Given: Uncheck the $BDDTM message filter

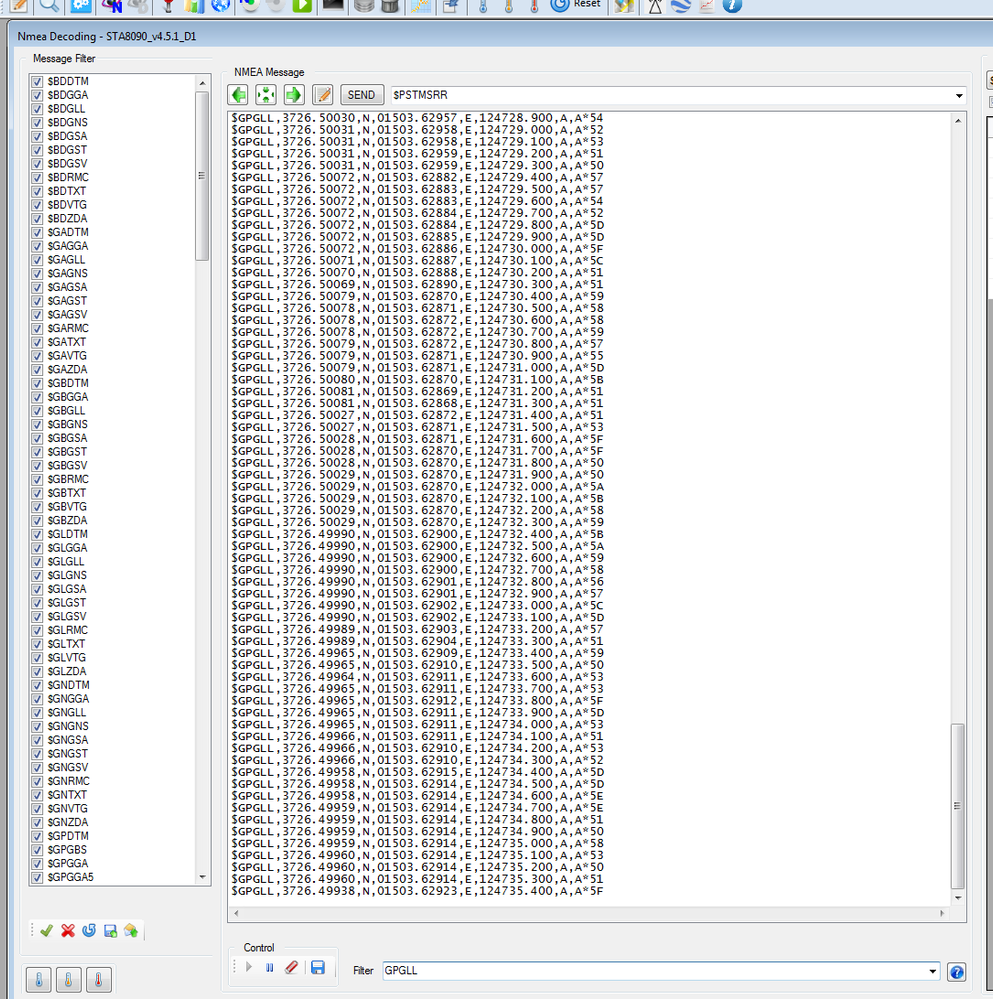Looking at the screenshot, I should [x=37, y=82].
